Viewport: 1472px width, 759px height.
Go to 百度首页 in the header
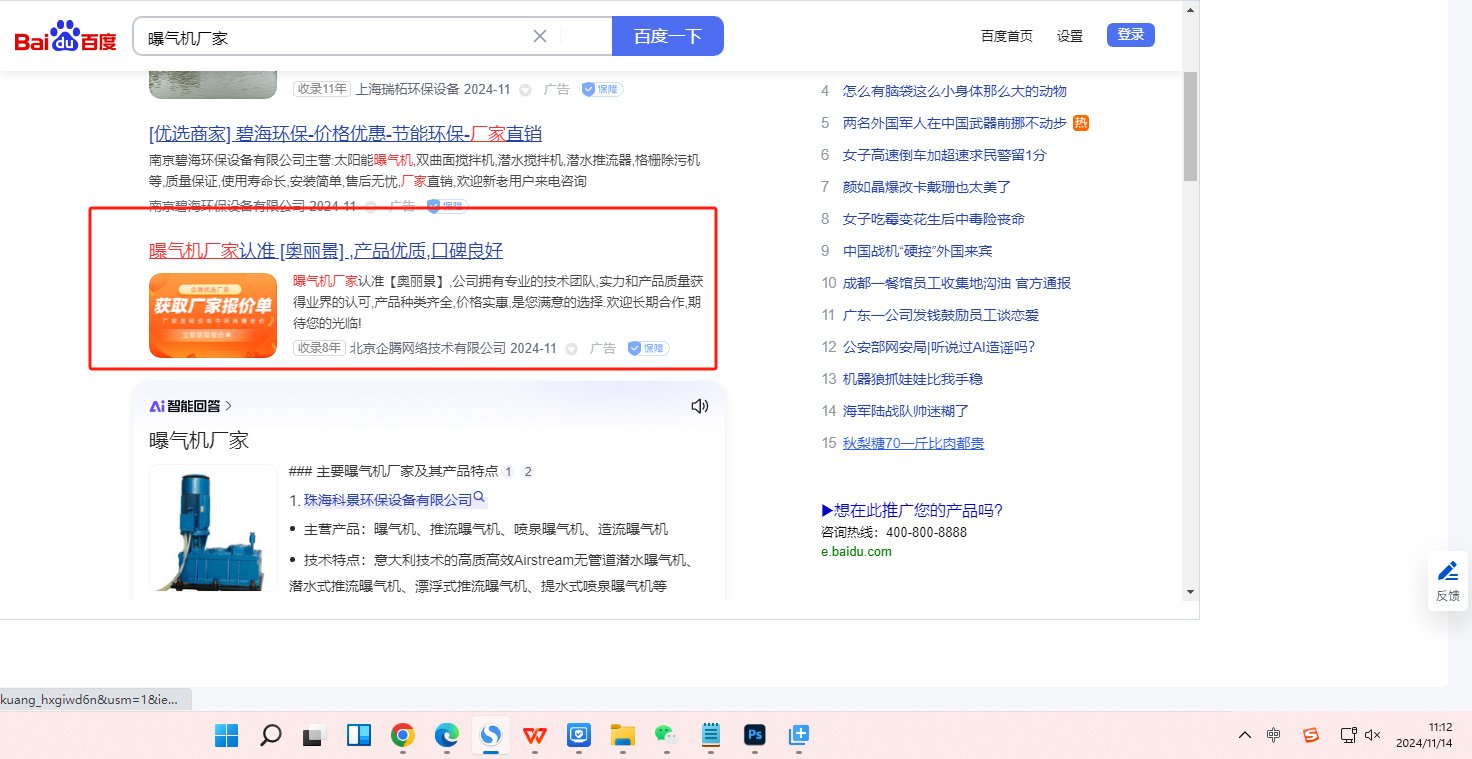click(x=1006, y=36)
